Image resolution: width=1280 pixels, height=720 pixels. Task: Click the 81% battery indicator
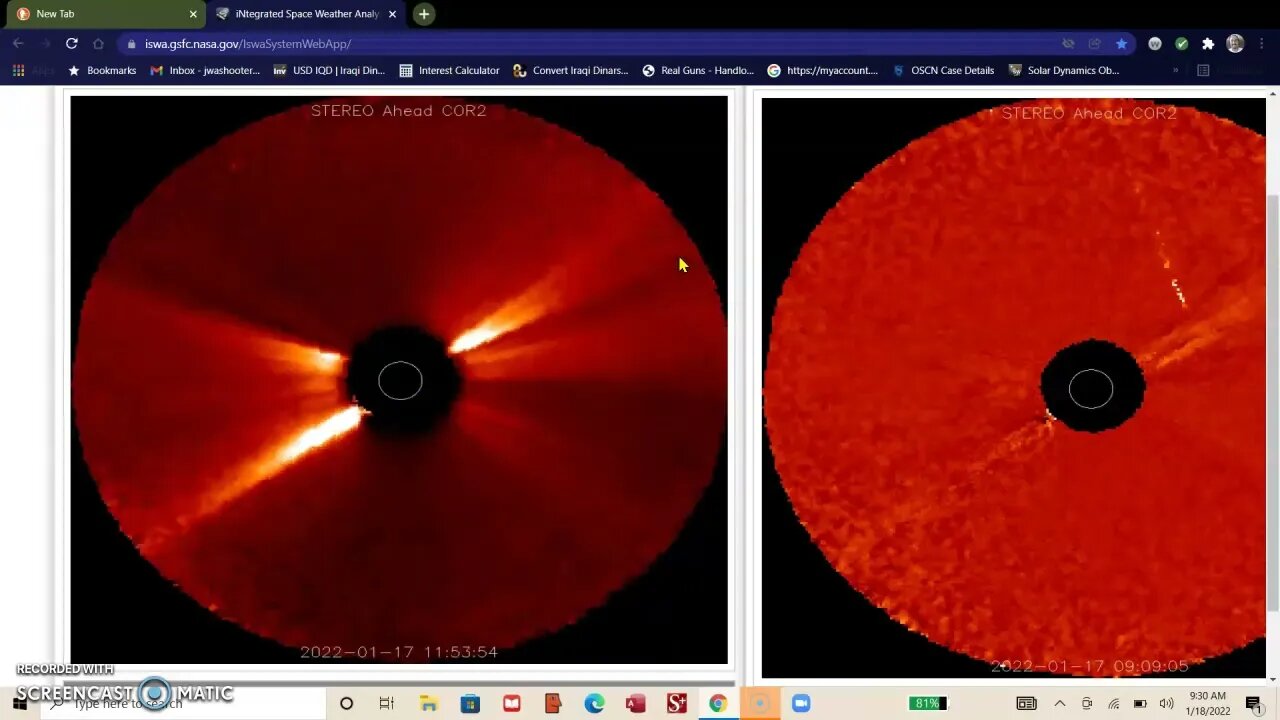[x=927, y=704]
